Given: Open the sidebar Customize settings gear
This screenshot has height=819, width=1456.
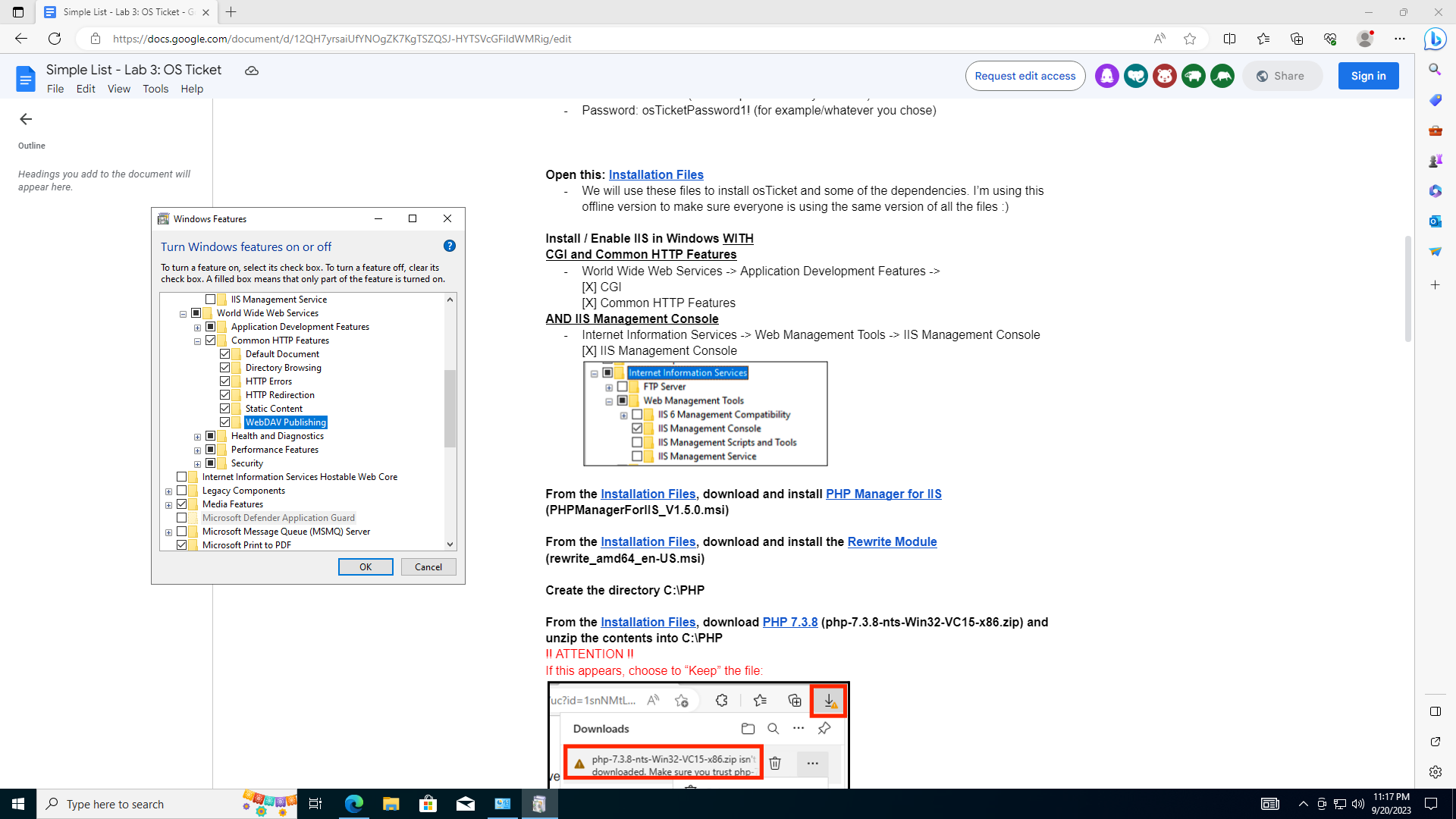Looking at the screenshot, I should [1436, 772].
